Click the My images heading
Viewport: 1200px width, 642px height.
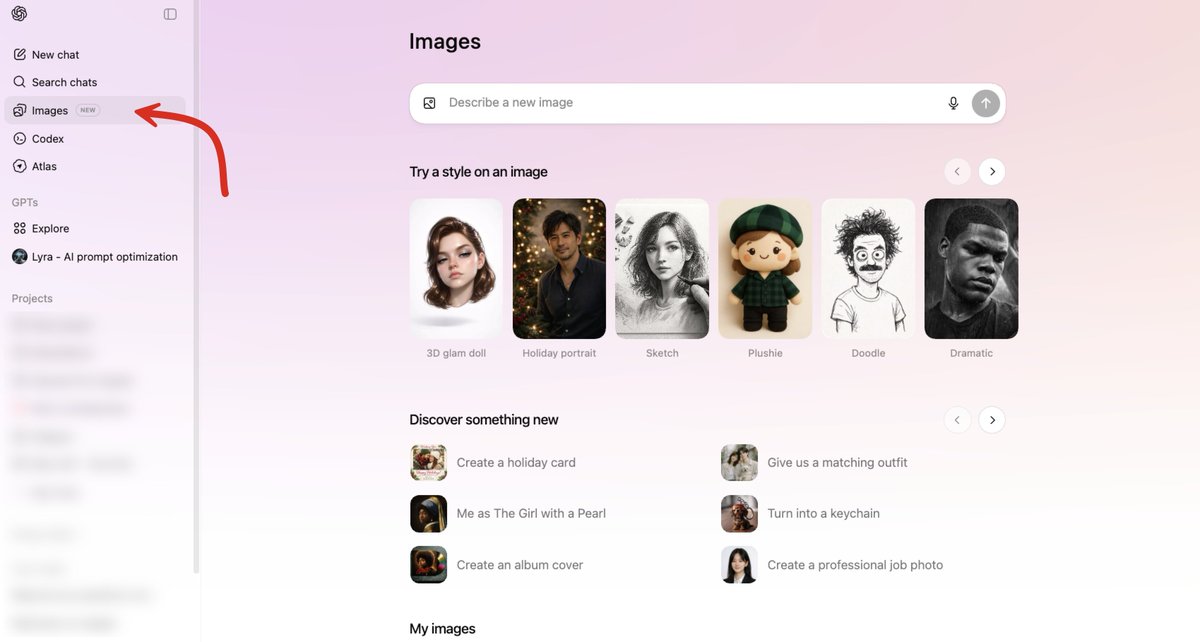click(x=442, y=629)
